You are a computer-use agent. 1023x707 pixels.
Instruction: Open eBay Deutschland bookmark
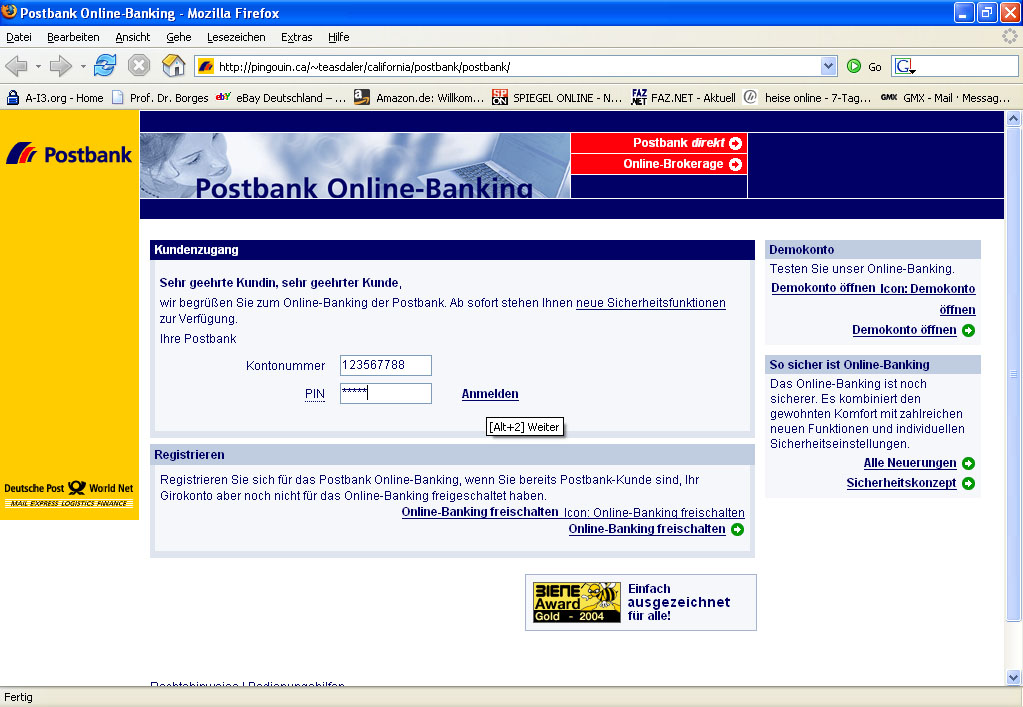(281, 98)
